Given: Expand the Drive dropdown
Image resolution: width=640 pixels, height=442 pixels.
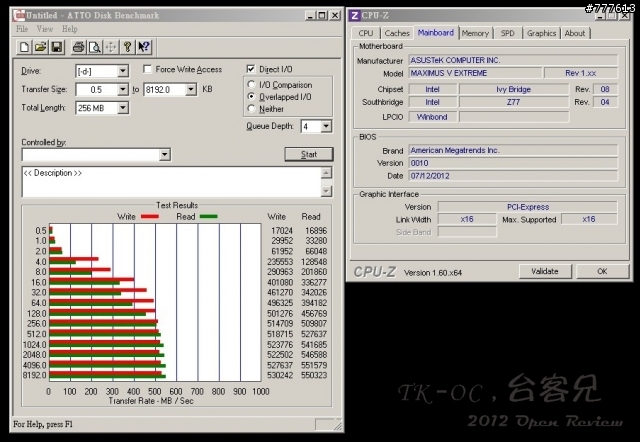Looking at the screenshot, I should pos(123,71).
